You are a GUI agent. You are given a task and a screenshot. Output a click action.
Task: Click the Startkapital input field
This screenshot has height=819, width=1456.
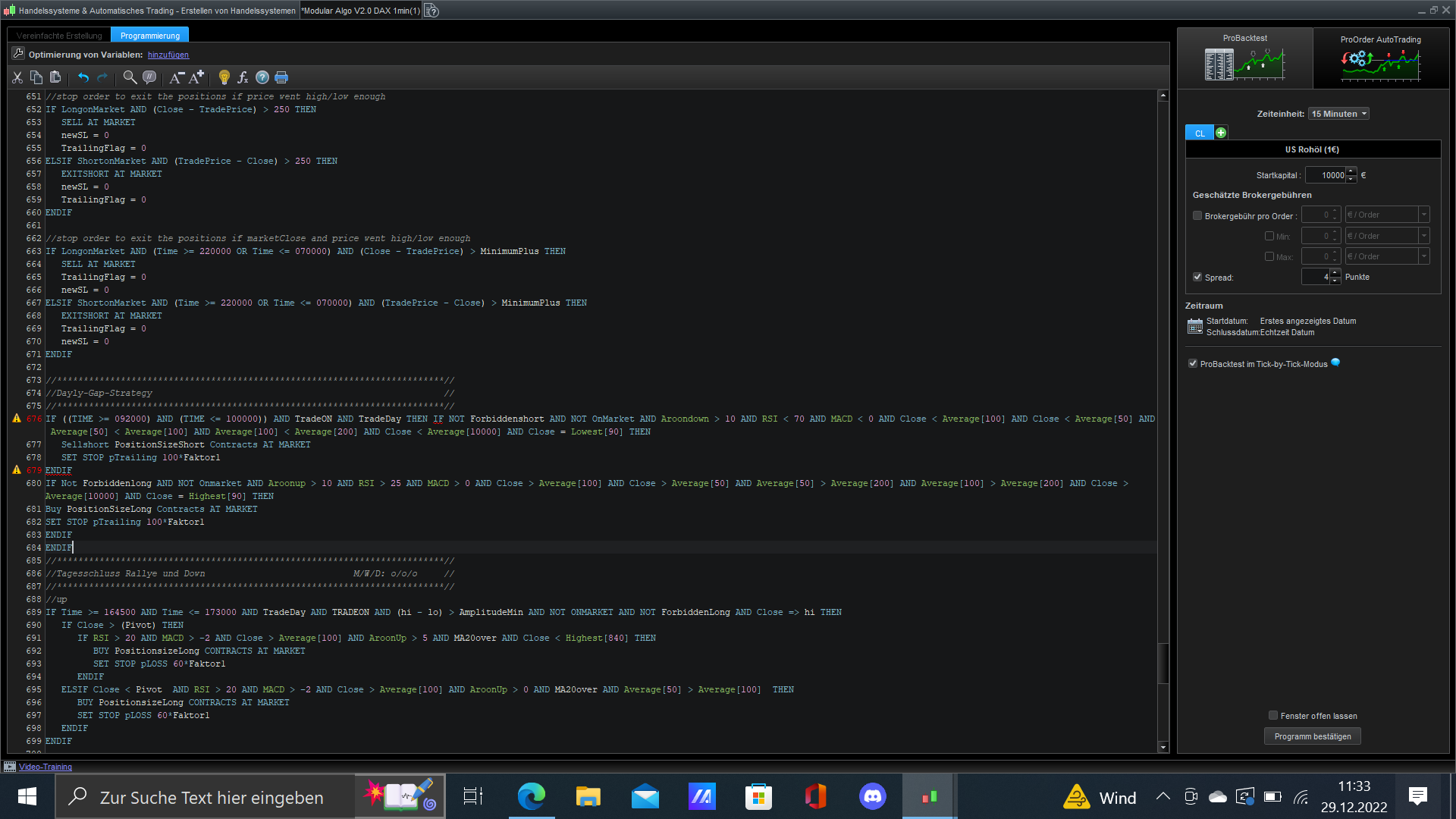click(x=1326, y=175)
